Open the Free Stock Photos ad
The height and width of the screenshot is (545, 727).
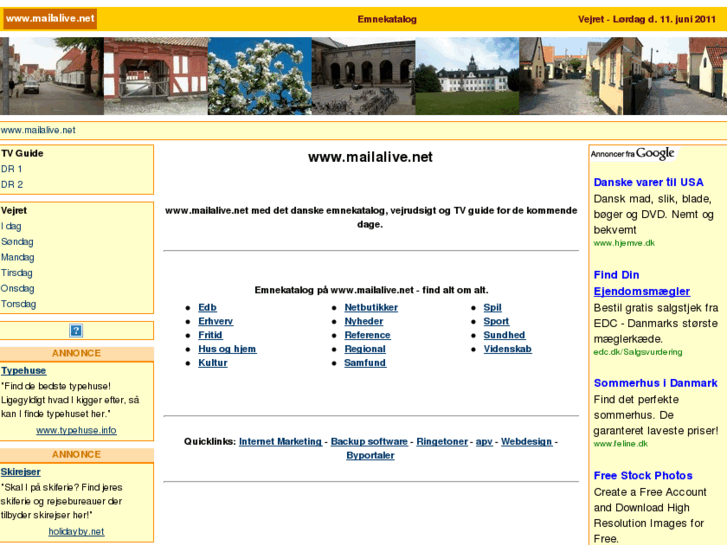click(643, 476)
